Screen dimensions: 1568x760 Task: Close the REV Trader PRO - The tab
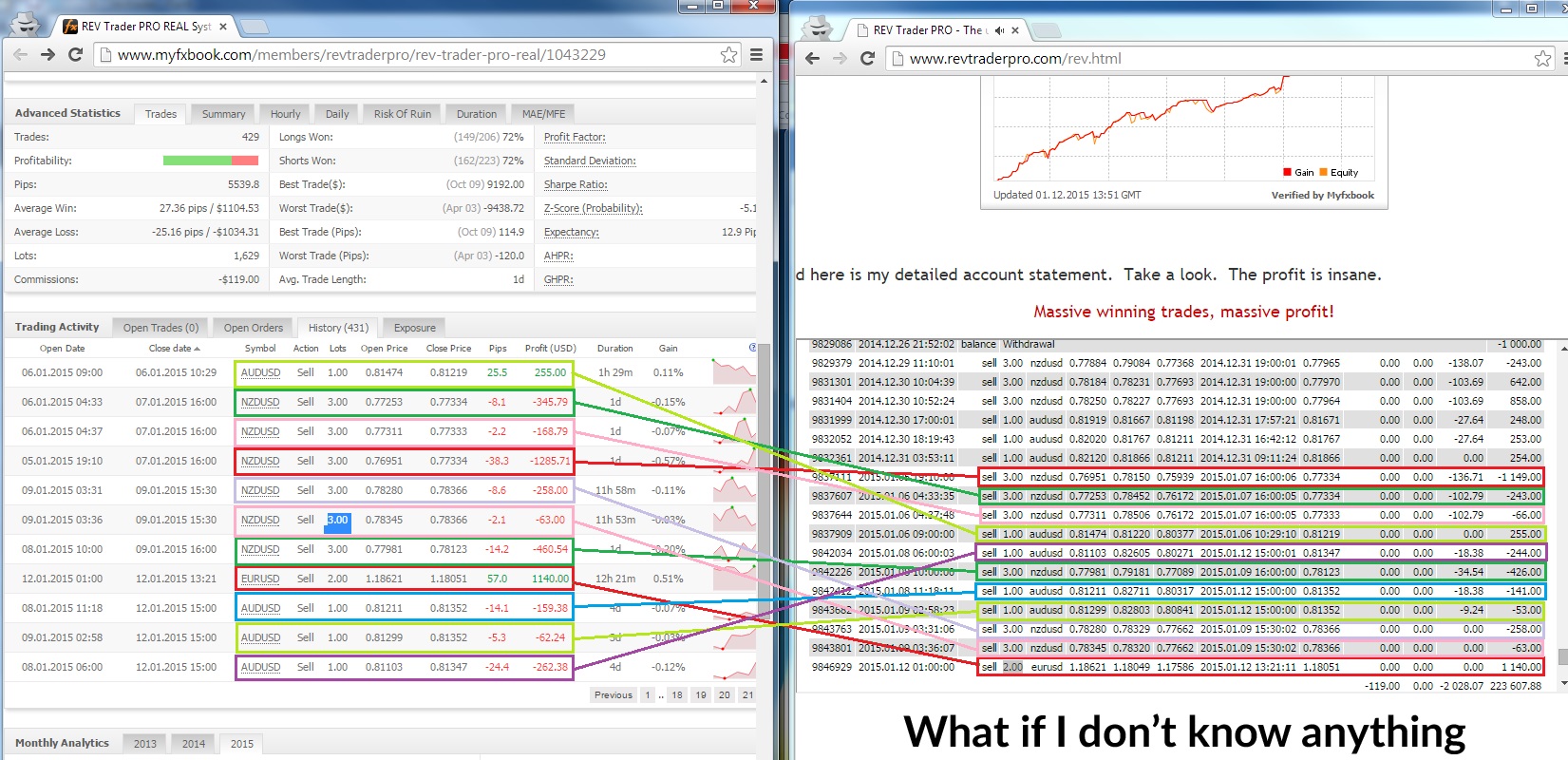pyautogui.click(x=1015, y=30)
